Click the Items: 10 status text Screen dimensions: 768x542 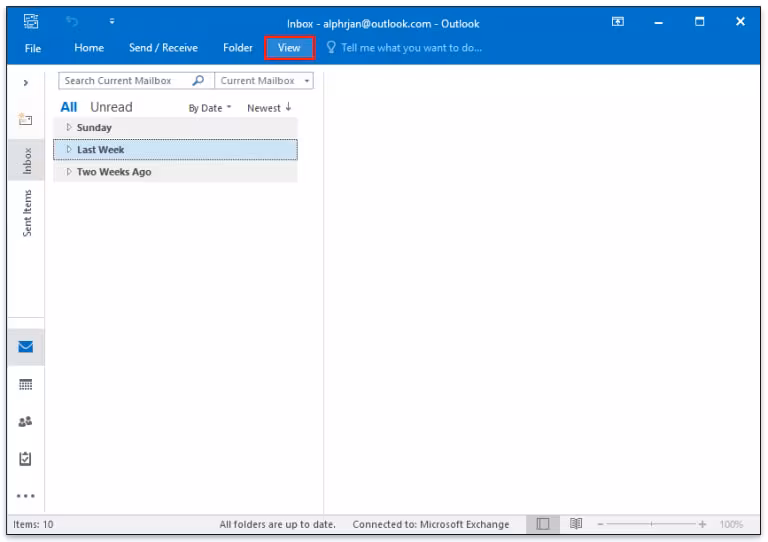pyautogui.click(x=33, y=524)
